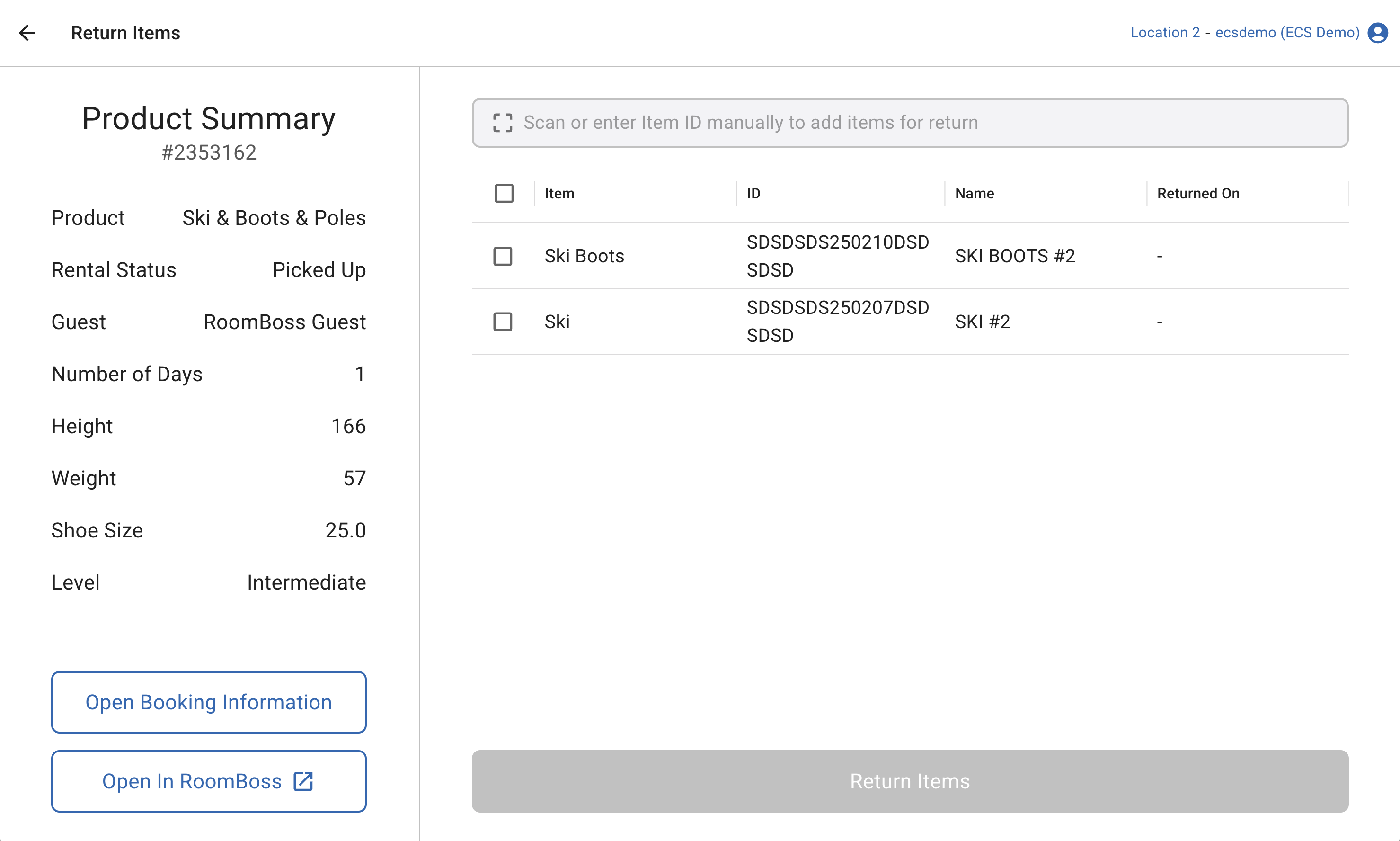
Task: Click the ID column header
Action: (753, 193)
